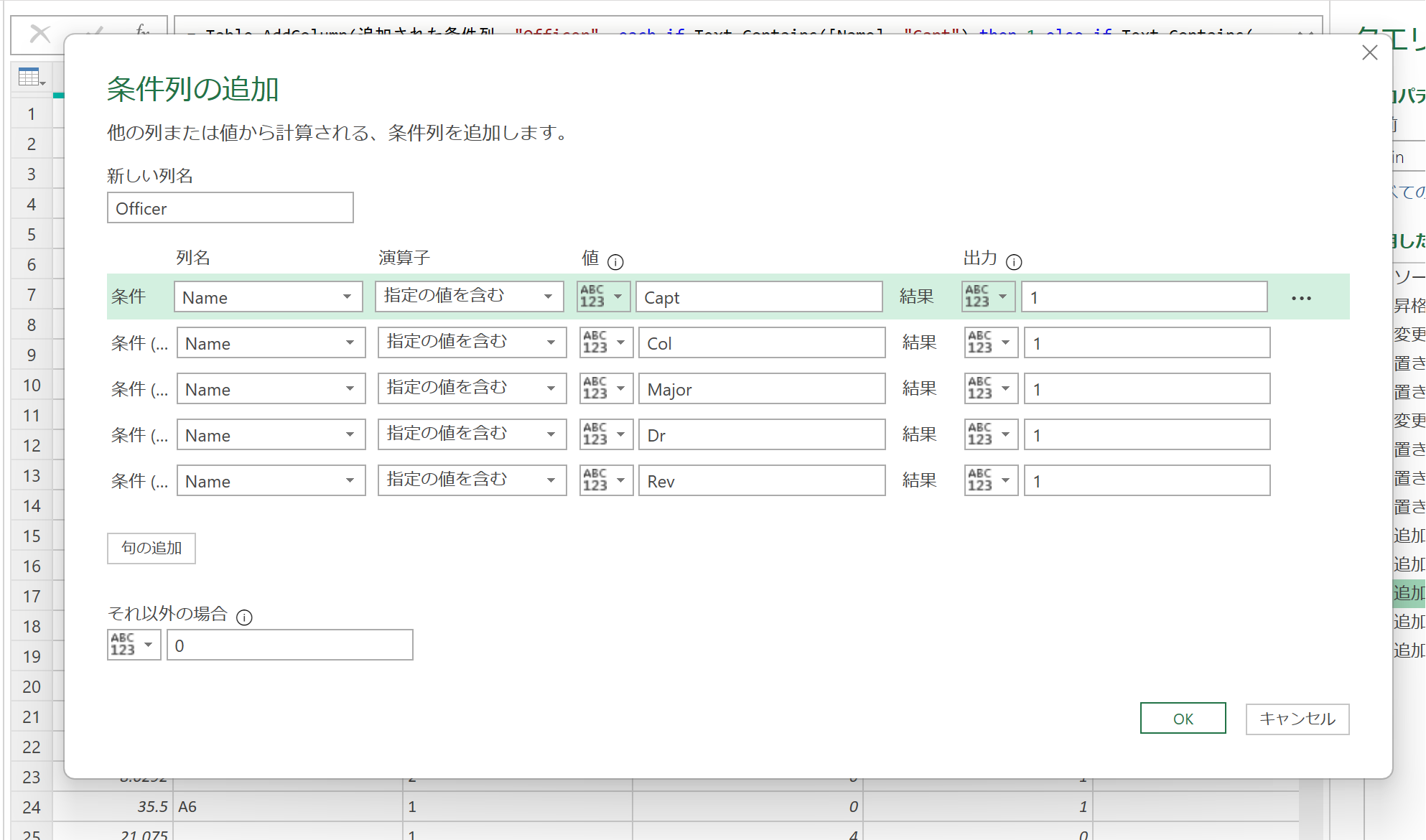Screen dimensions: 1426x840
Task: Click the ABC123 type icon on the else-value field
Action: (x=133, y=645)
